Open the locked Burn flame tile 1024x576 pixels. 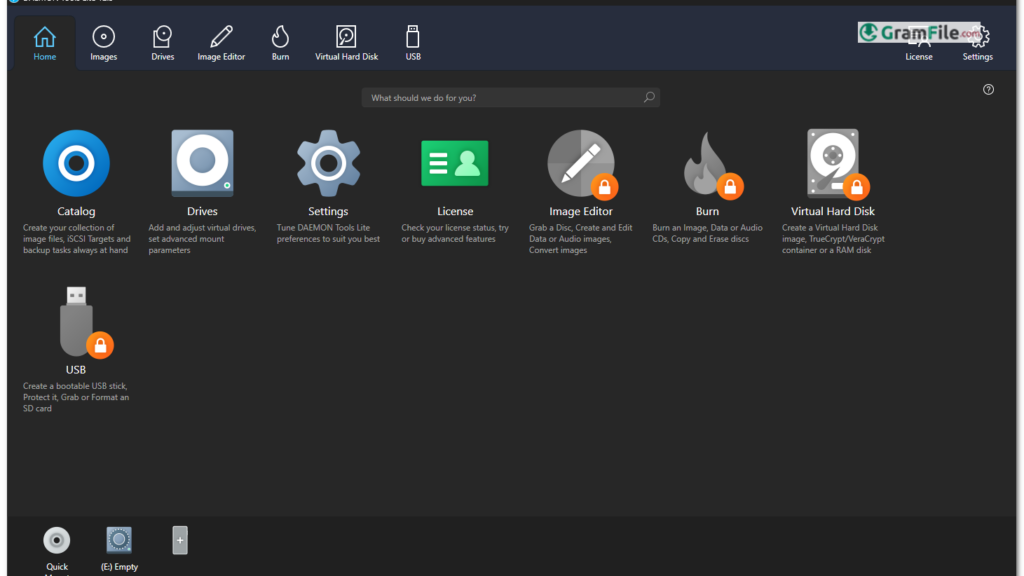[707, 163]
